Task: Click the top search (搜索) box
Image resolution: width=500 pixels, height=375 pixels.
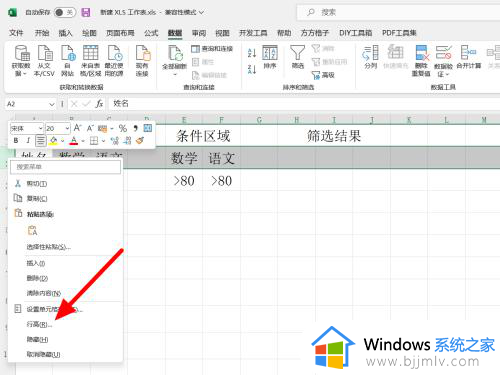Action: tap(398, 13)
